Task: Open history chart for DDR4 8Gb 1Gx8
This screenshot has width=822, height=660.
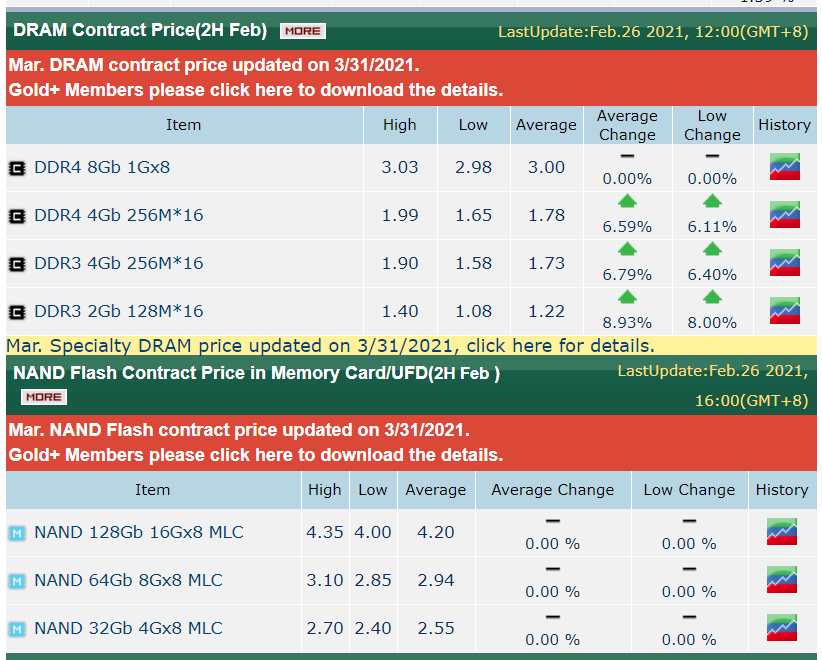Action: click(x=784, y=167)
